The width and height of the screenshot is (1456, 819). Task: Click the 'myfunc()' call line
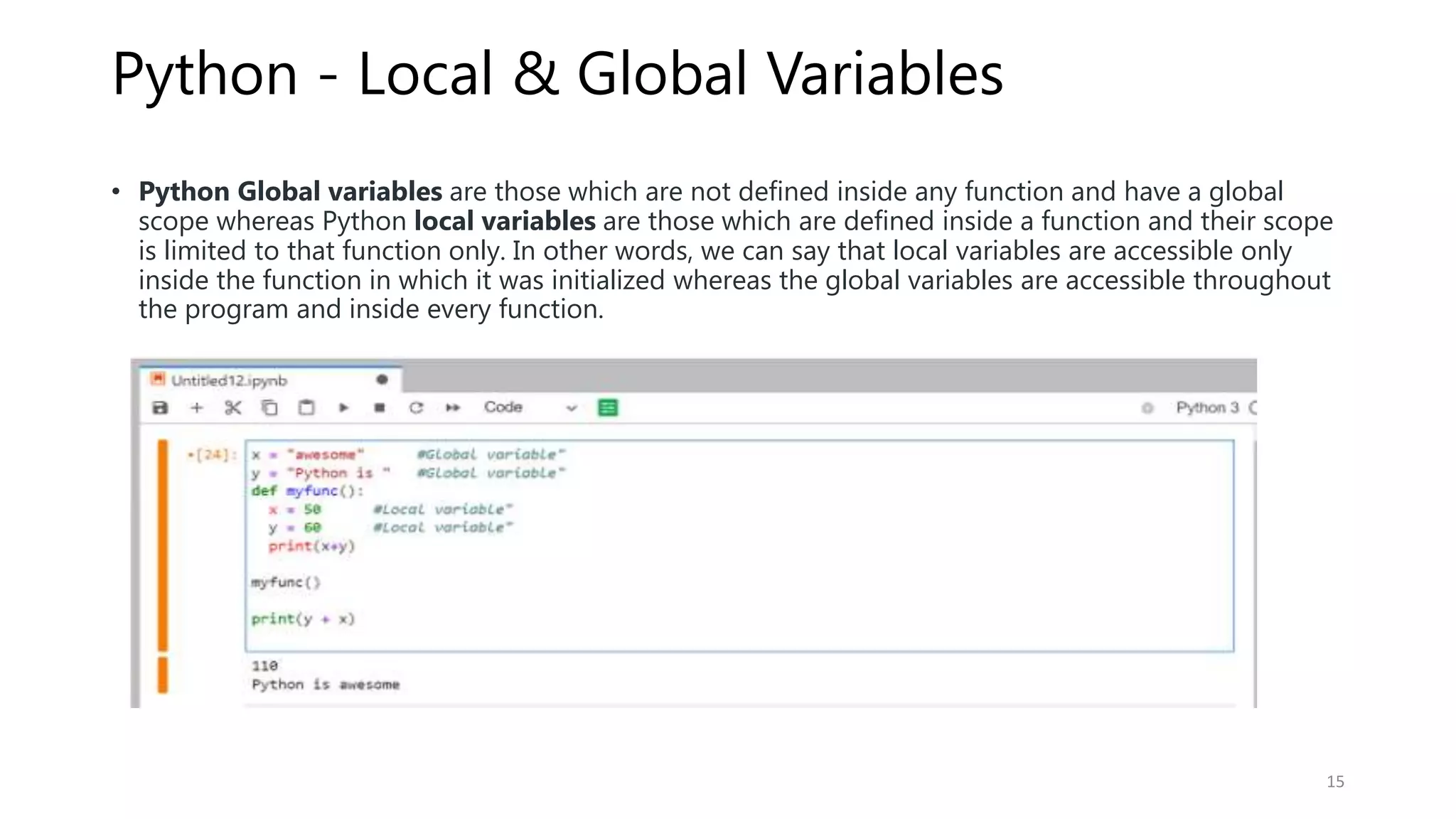click(x=286, y=582)
